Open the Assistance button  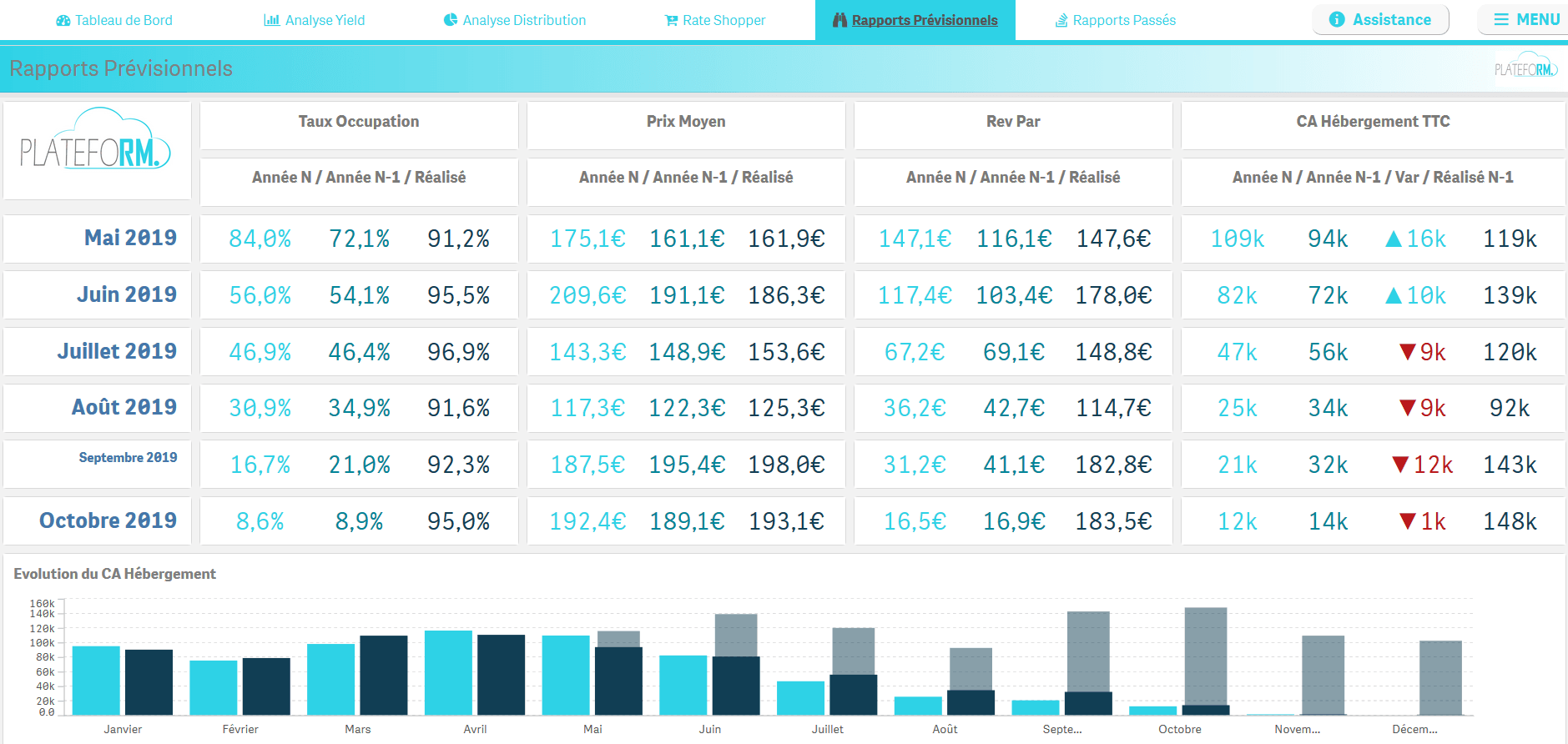1380,19
